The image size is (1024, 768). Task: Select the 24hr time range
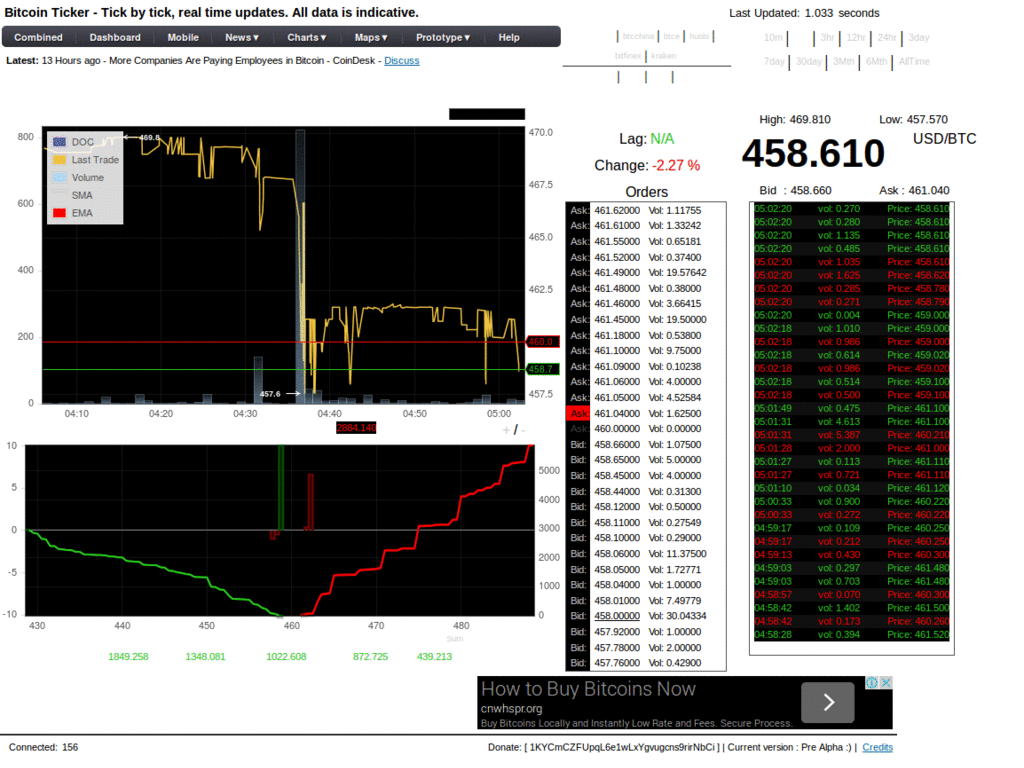pyautogui.click(x=887, y=38)
